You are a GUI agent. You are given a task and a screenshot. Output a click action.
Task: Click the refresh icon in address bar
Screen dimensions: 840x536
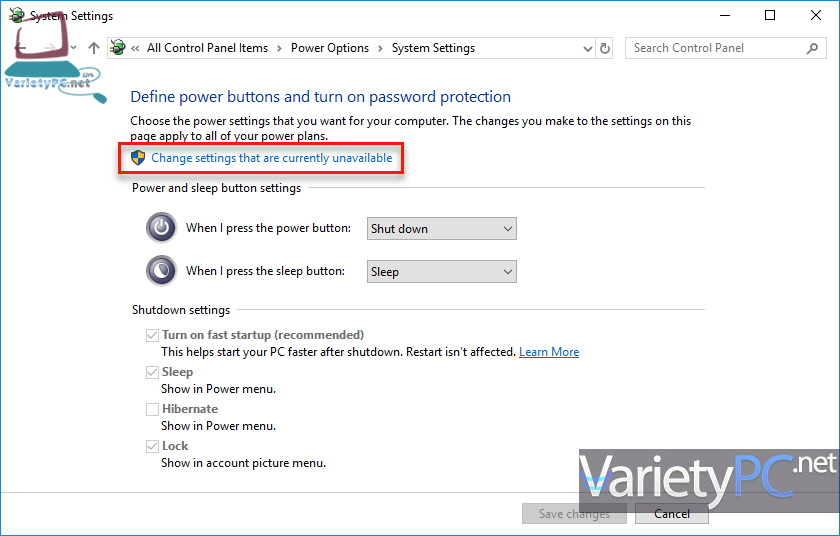604,48
